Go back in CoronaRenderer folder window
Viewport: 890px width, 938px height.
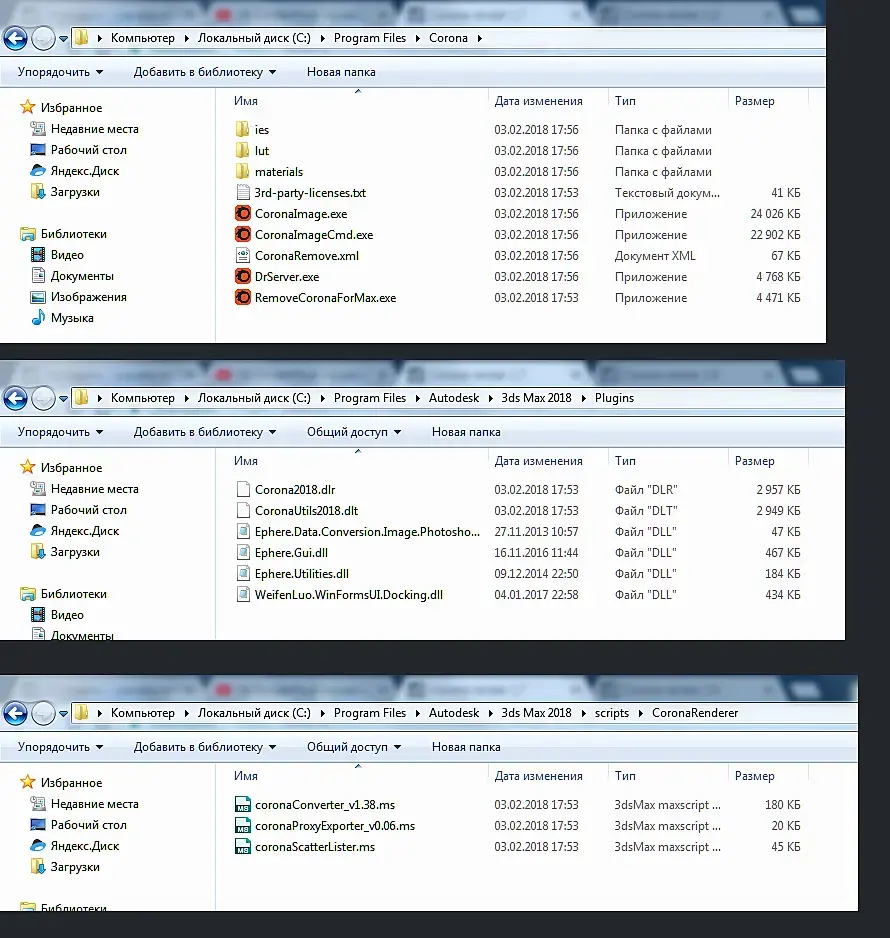click(x=16, y=714)
